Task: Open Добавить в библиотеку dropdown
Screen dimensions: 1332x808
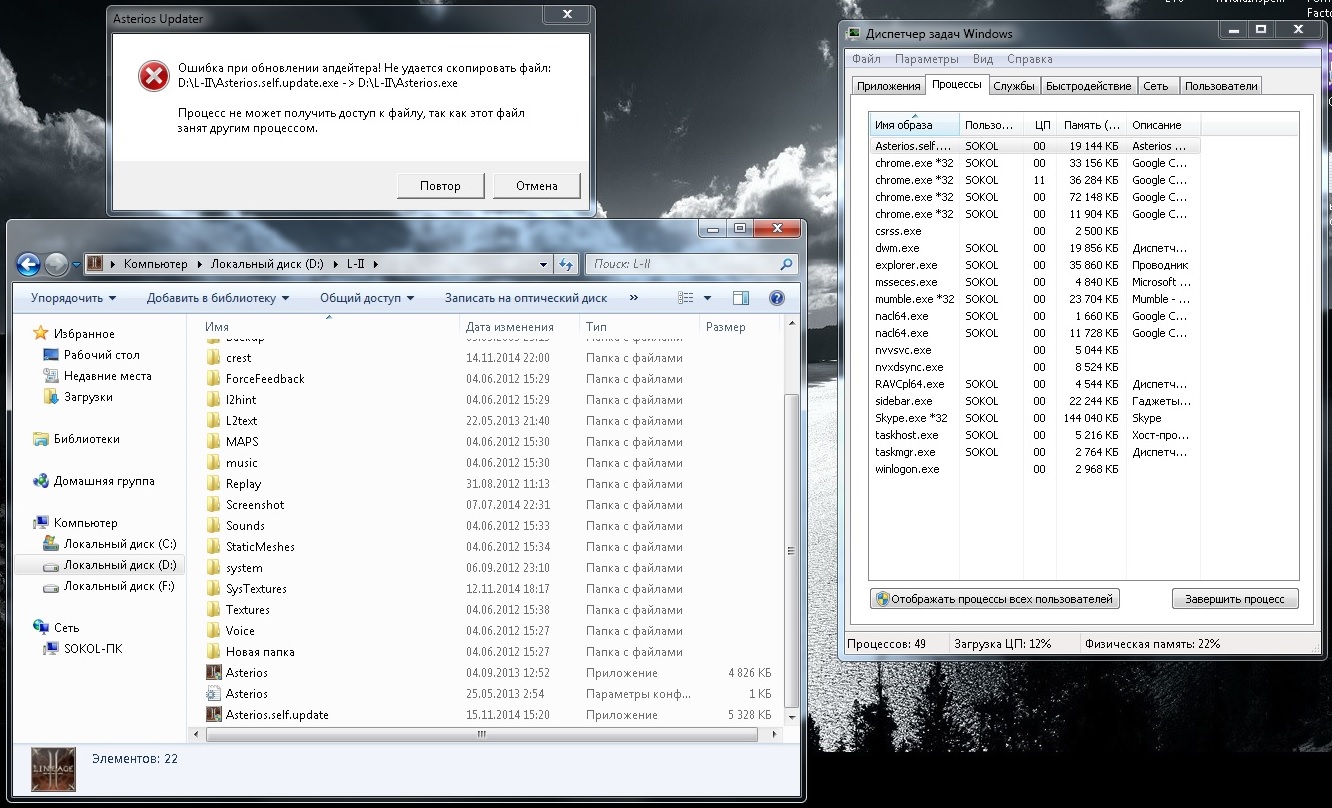Action: coord(217,298)
